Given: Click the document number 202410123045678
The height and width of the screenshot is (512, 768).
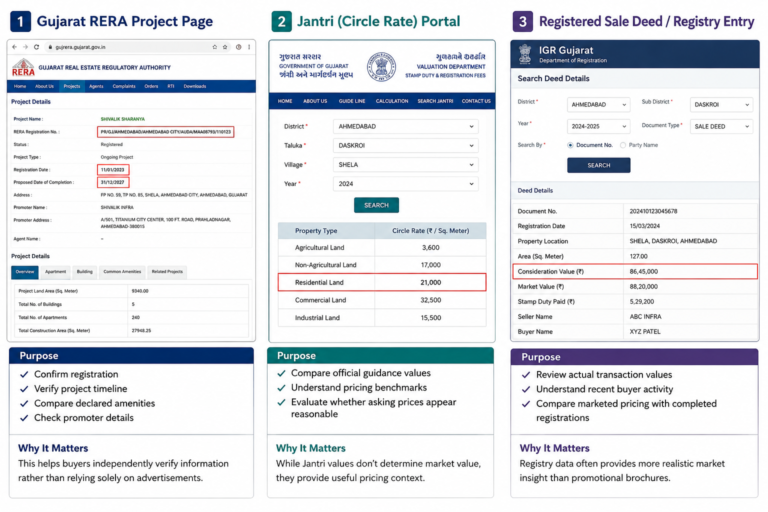Looking at the screenshot, I should (x=653, y=211).
